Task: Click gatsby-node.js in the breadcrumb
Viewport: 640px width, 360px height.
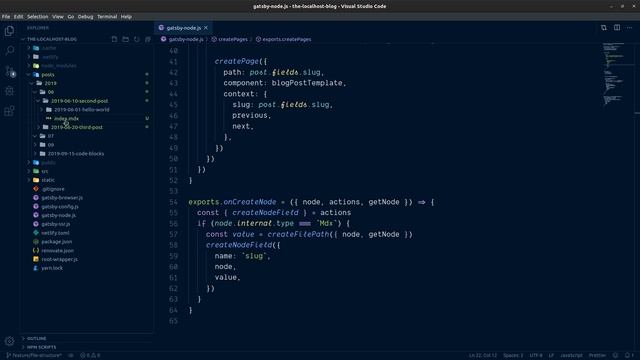Action: click(x=186, y=40)
